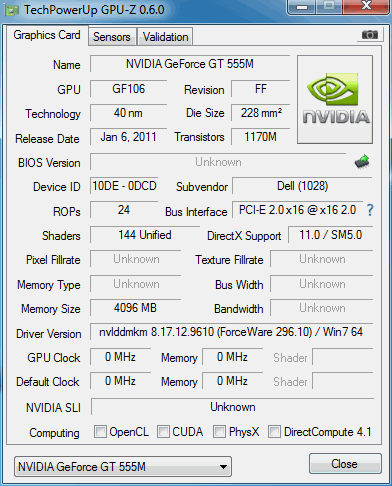Click the BIOS save chip icon
392x486 pixels.
(x=362, y=162)
